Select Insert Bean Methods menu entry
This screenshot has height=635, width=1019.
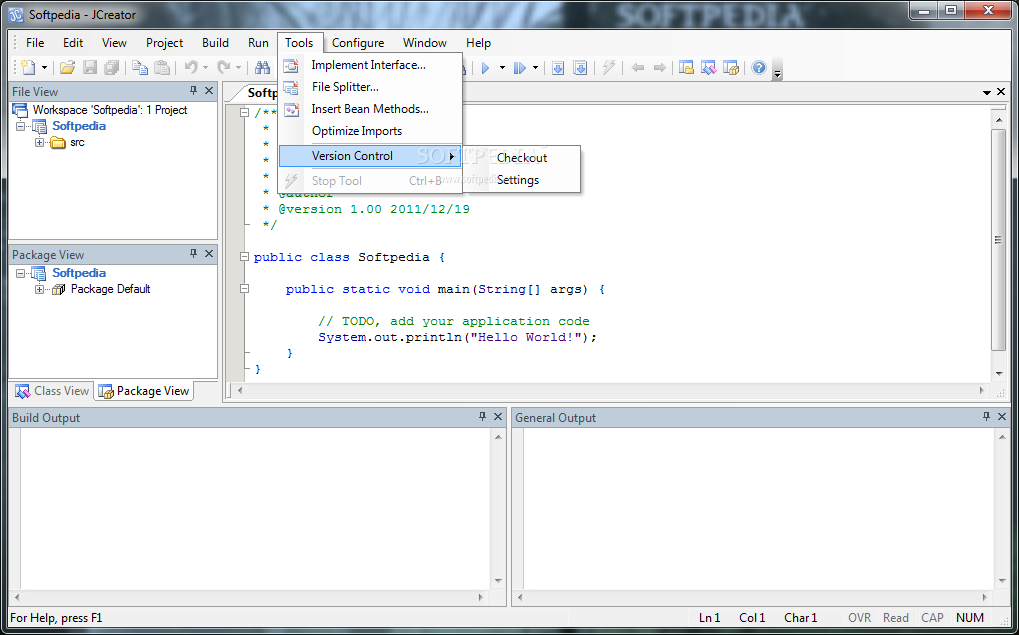[x=370, y=109]
